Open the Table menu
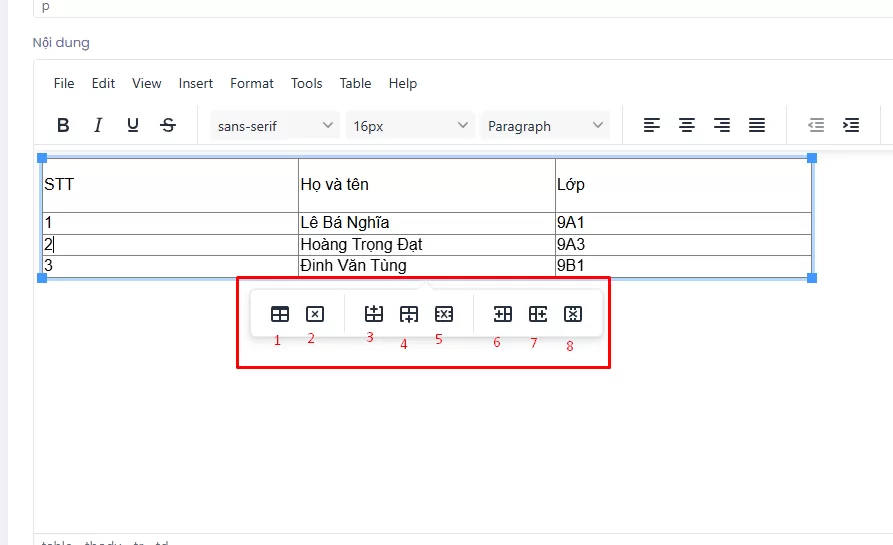 [355, 83]
